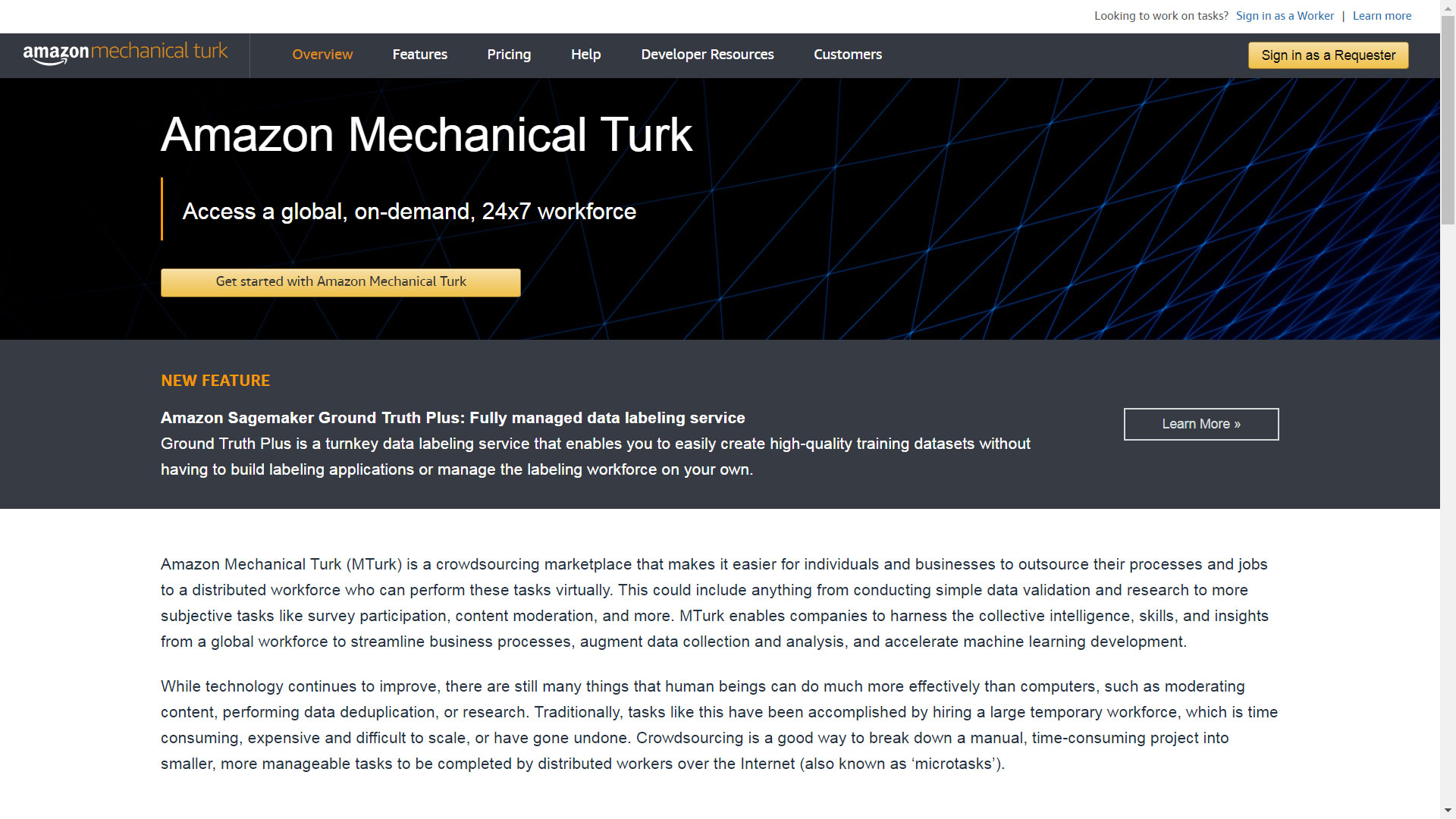This screenshot has width=1456, height=819.
Task: Go to the Pricing page
Action: pos(509,55)
